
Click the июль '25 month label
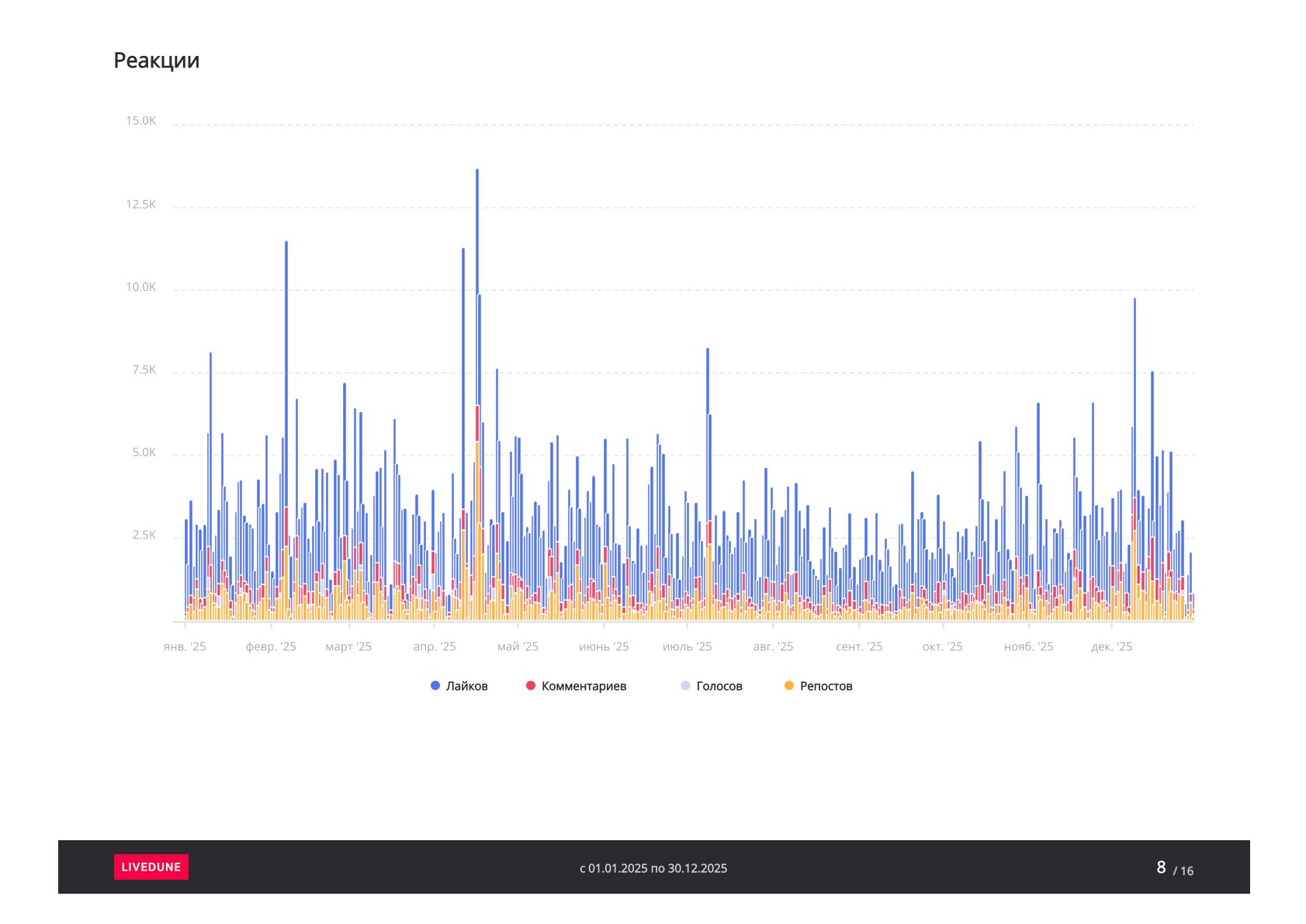tap(687, 647)
